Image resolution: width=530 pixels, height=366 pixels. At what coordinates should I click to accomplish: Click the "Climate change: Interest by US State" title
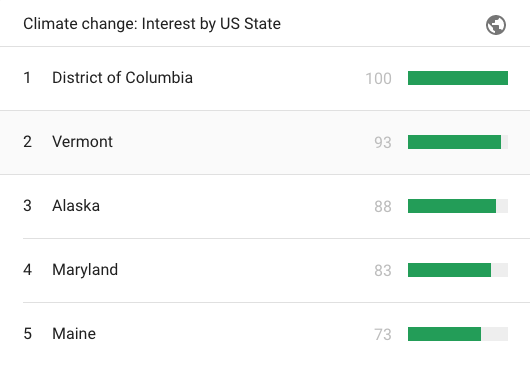(152, 24)
